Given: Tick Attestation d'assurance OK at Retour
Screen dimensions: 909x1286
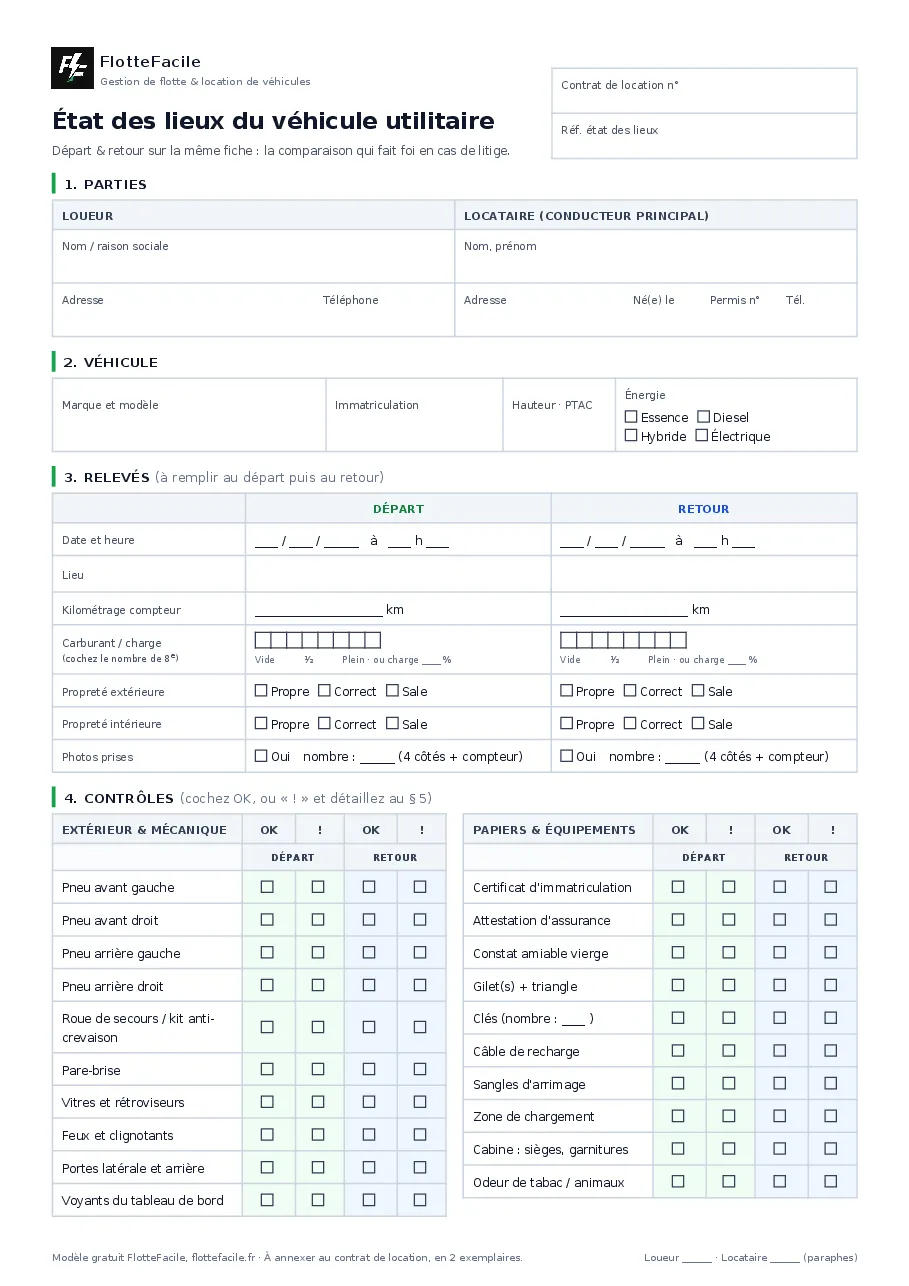Looking at the screenshot, I should coord(780,920).
